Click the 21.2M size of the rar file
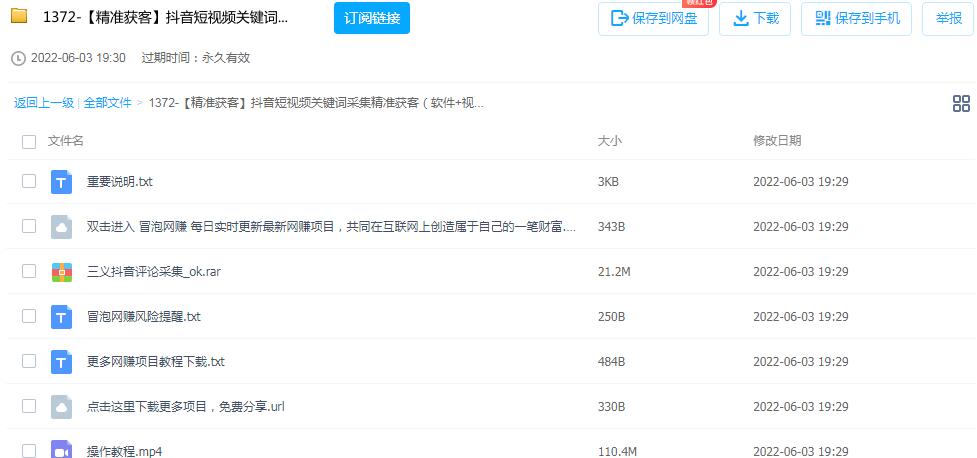977x458 pixels. point(614,272)
